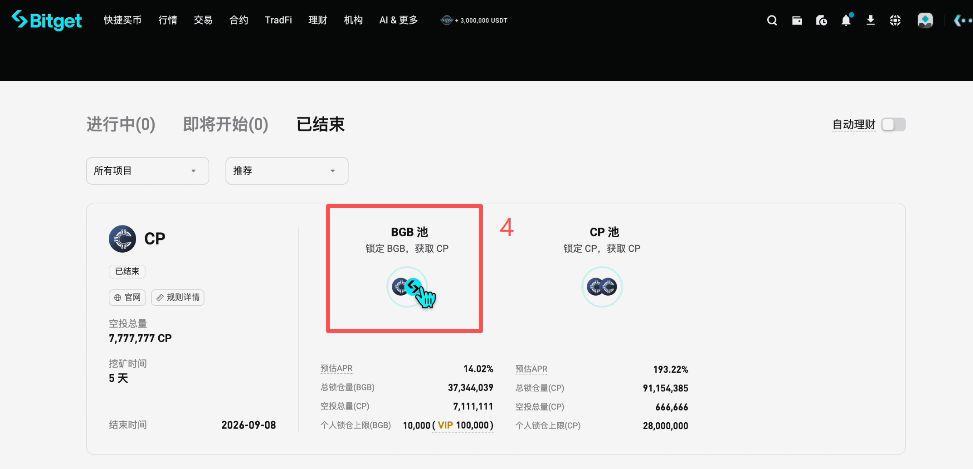The height and width of the screenshot is (469, 973).
Task: Click the 7,777,777 CP airdrop total
Action: point(140,339)
